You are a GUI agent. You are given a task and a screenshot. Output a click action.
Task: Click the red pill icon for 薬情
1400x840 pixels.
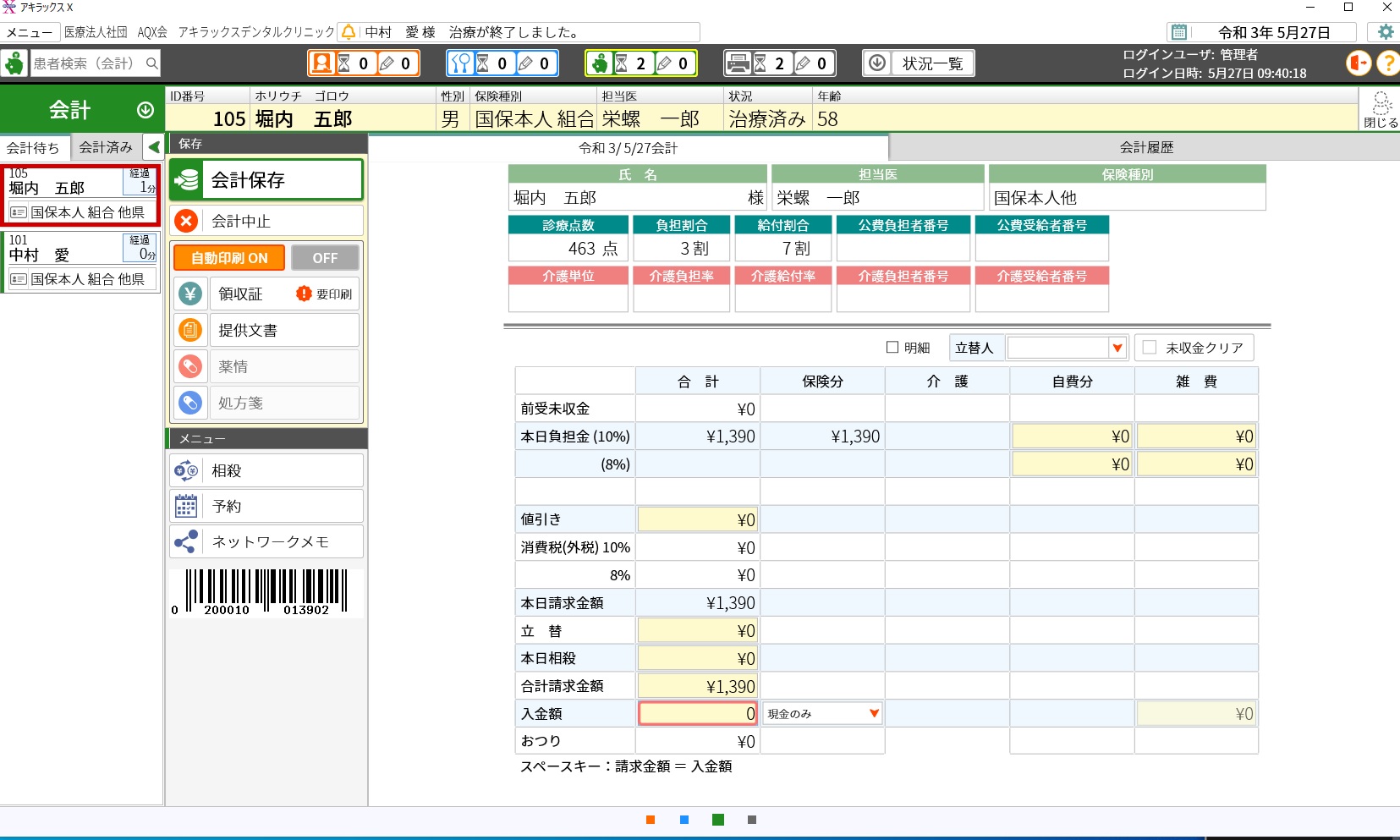tap(190, 366)
